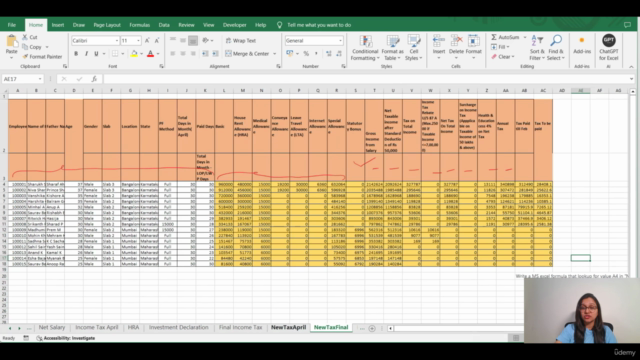
Task: Open the File menu
Action: 11,25
